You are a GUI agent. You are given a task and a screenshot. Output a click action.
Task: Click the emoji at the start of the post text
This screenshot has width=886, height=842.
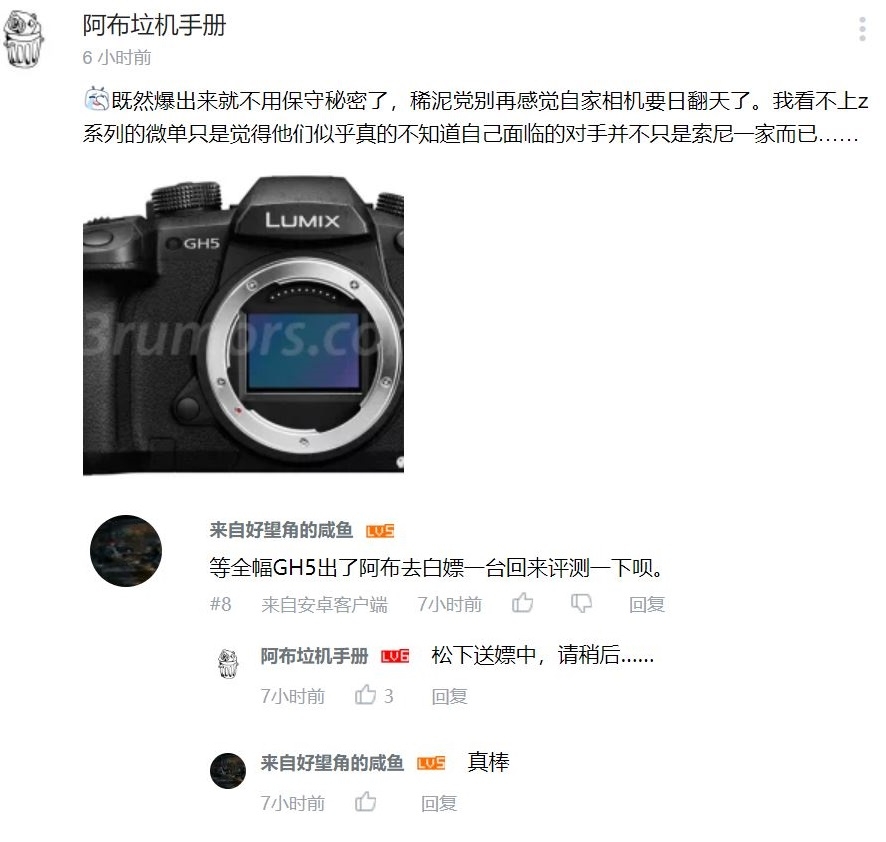pyautogui.click(x=96, y=100)
